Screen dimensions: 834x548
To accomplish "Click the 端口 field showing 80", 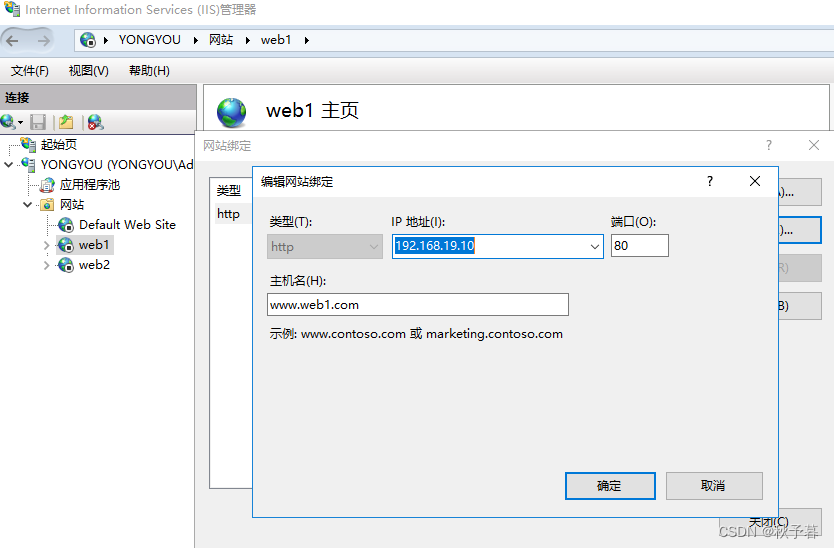I will pos(639,246).
